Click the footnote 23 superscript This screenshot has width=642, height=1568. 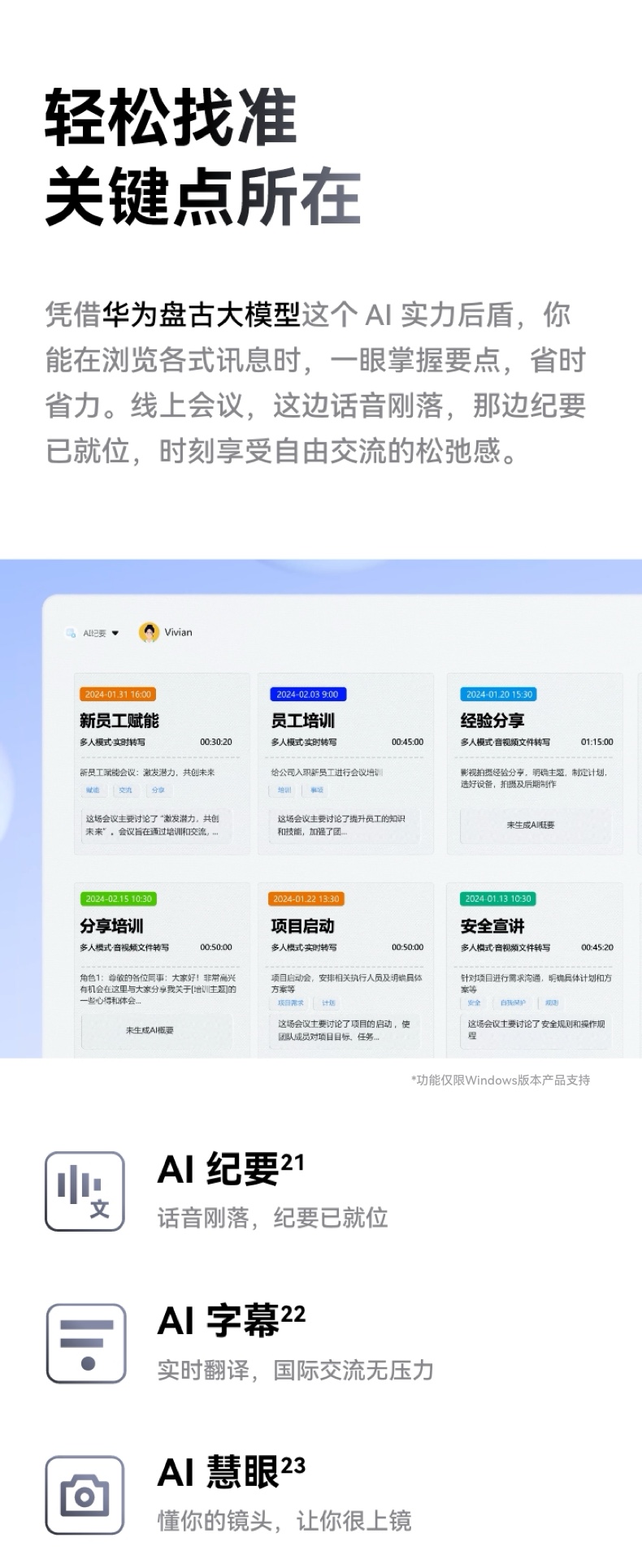coord(293,1466)
